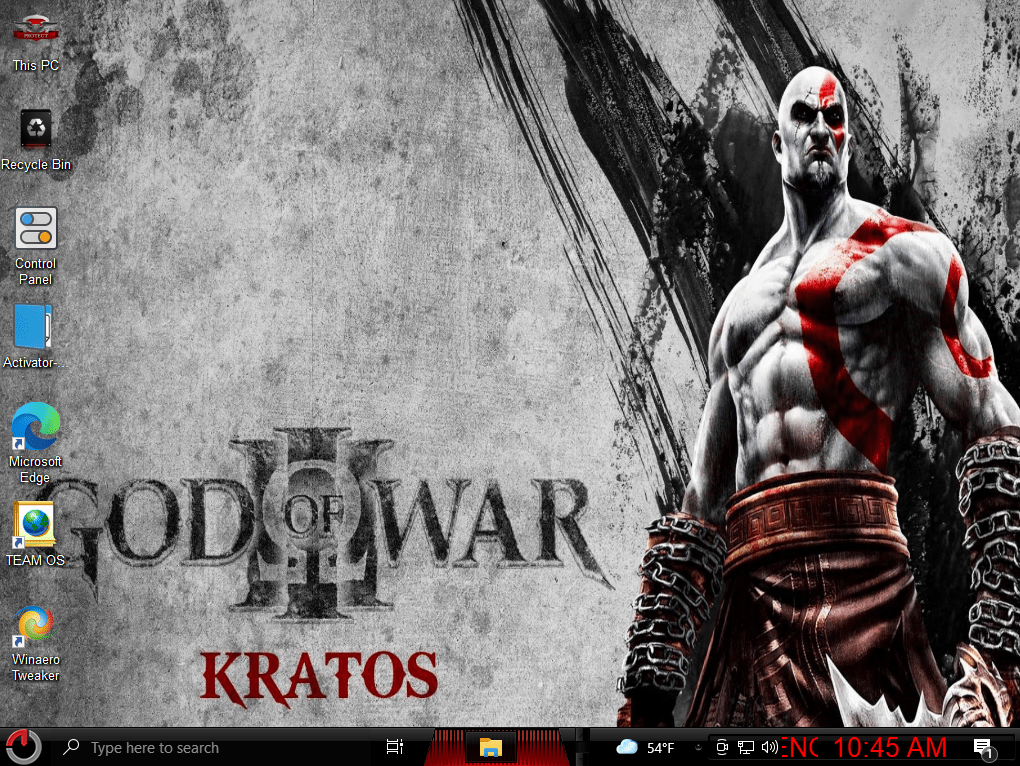
Task: Select the Activator folder icon
Action: pos(34,337)
